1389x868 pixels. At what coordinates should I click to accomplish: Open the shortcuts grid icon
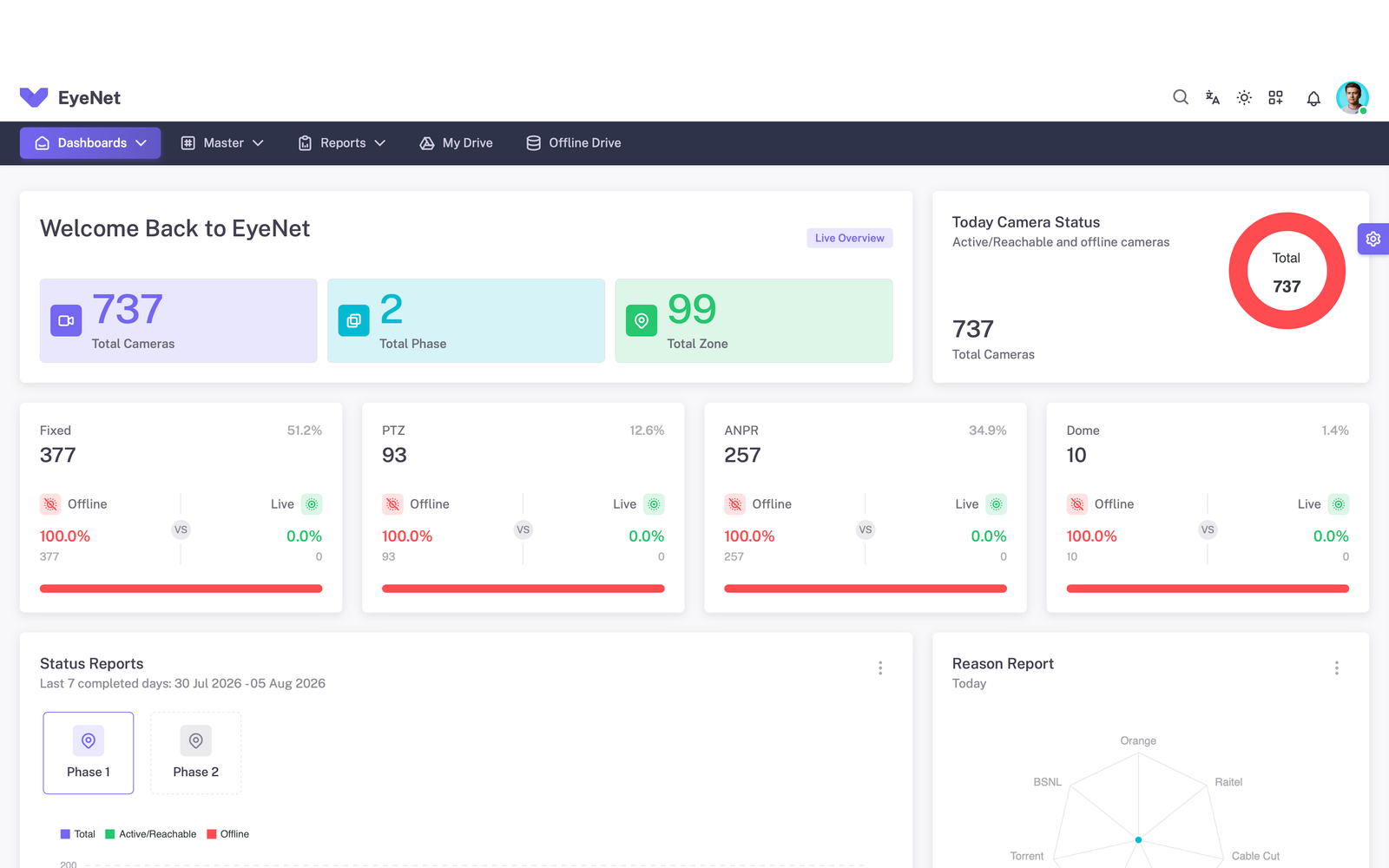click(x=1275, y=97)
